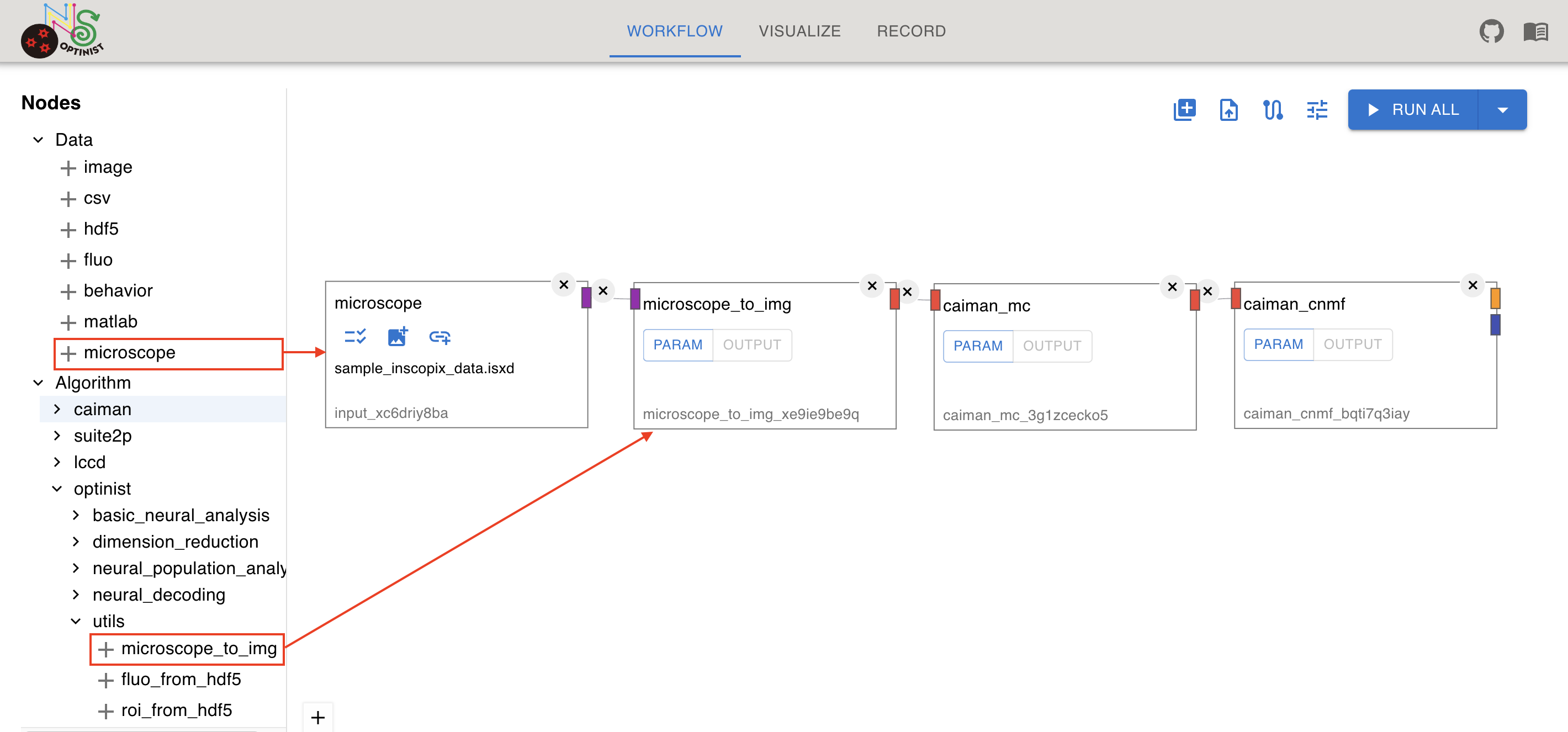Image resolution: width=1568 pixels, height=732 pixels.
Task: Toggle PARAM on caiman_cnmf node
Action: tap(1278, 344)
